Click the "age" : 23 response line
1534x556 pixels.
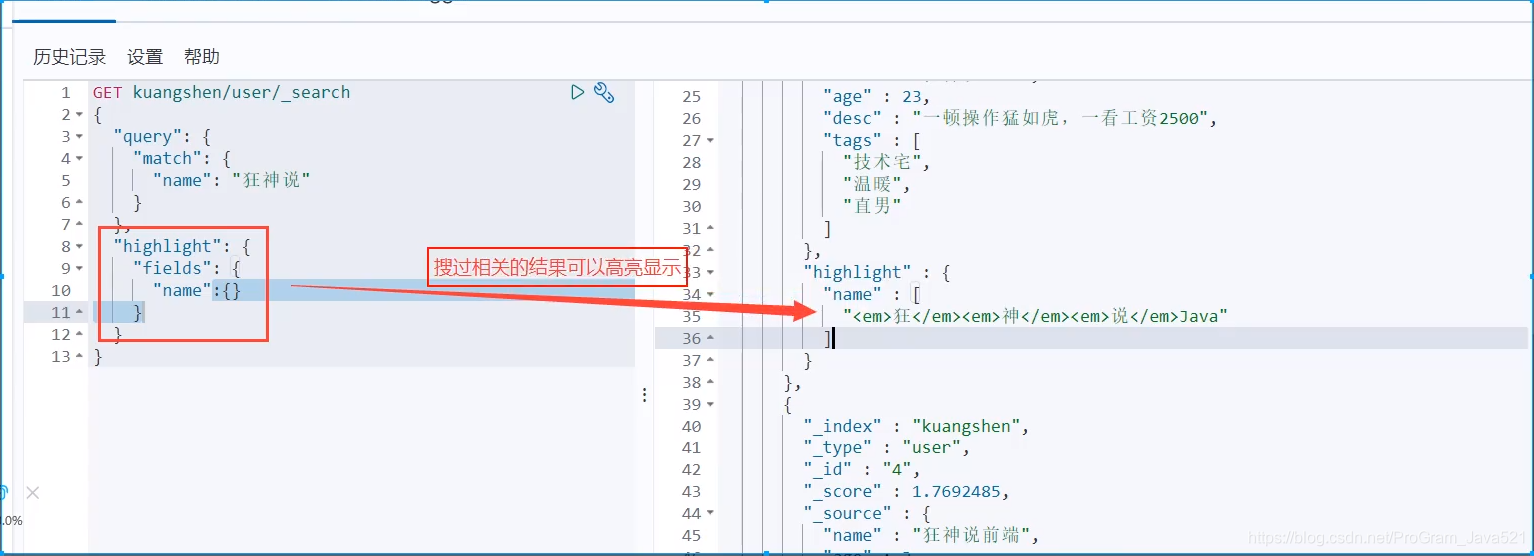877,96
